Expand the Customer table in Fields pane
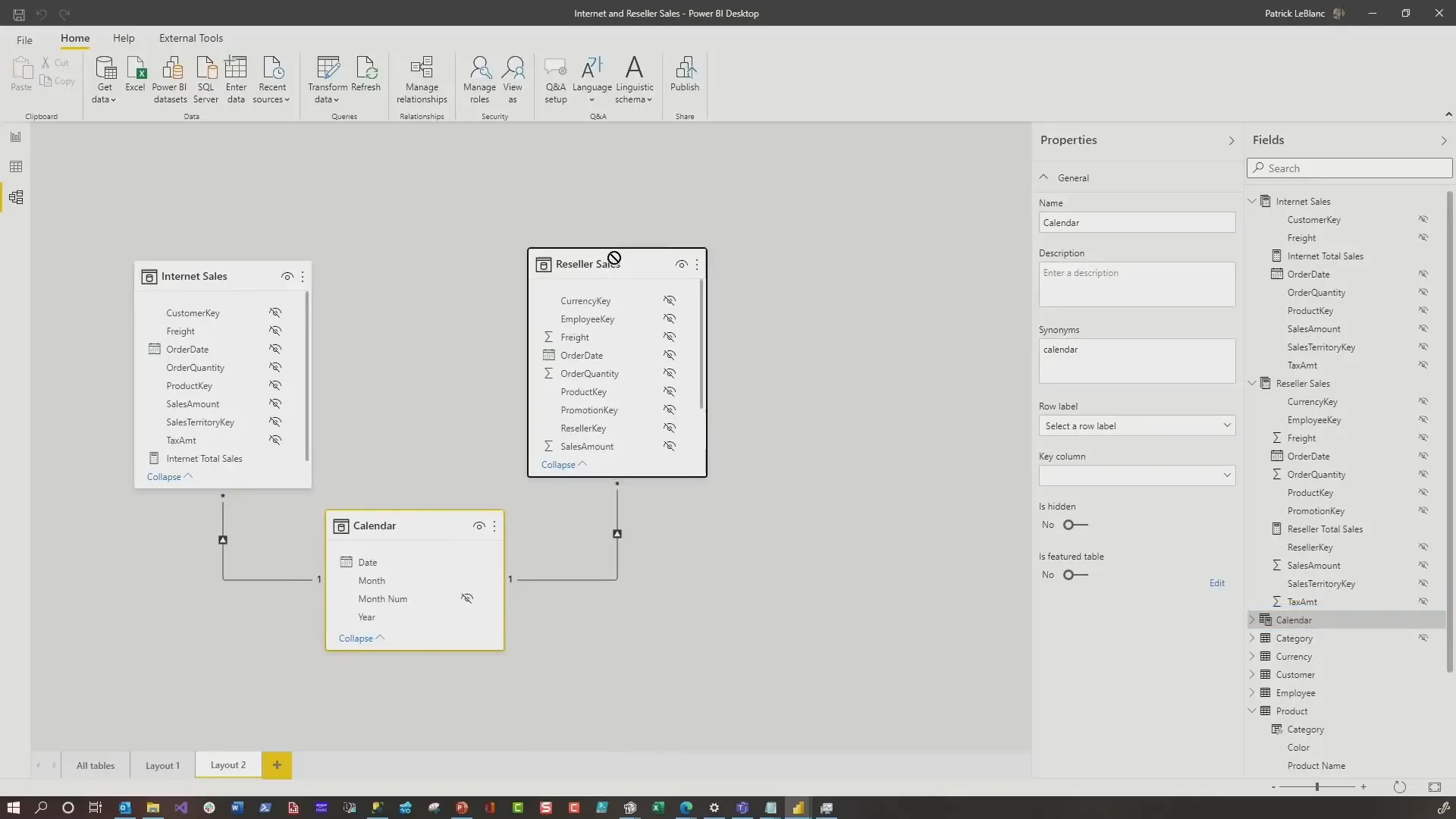1456x819 pixels. [x=1251, y=674]
